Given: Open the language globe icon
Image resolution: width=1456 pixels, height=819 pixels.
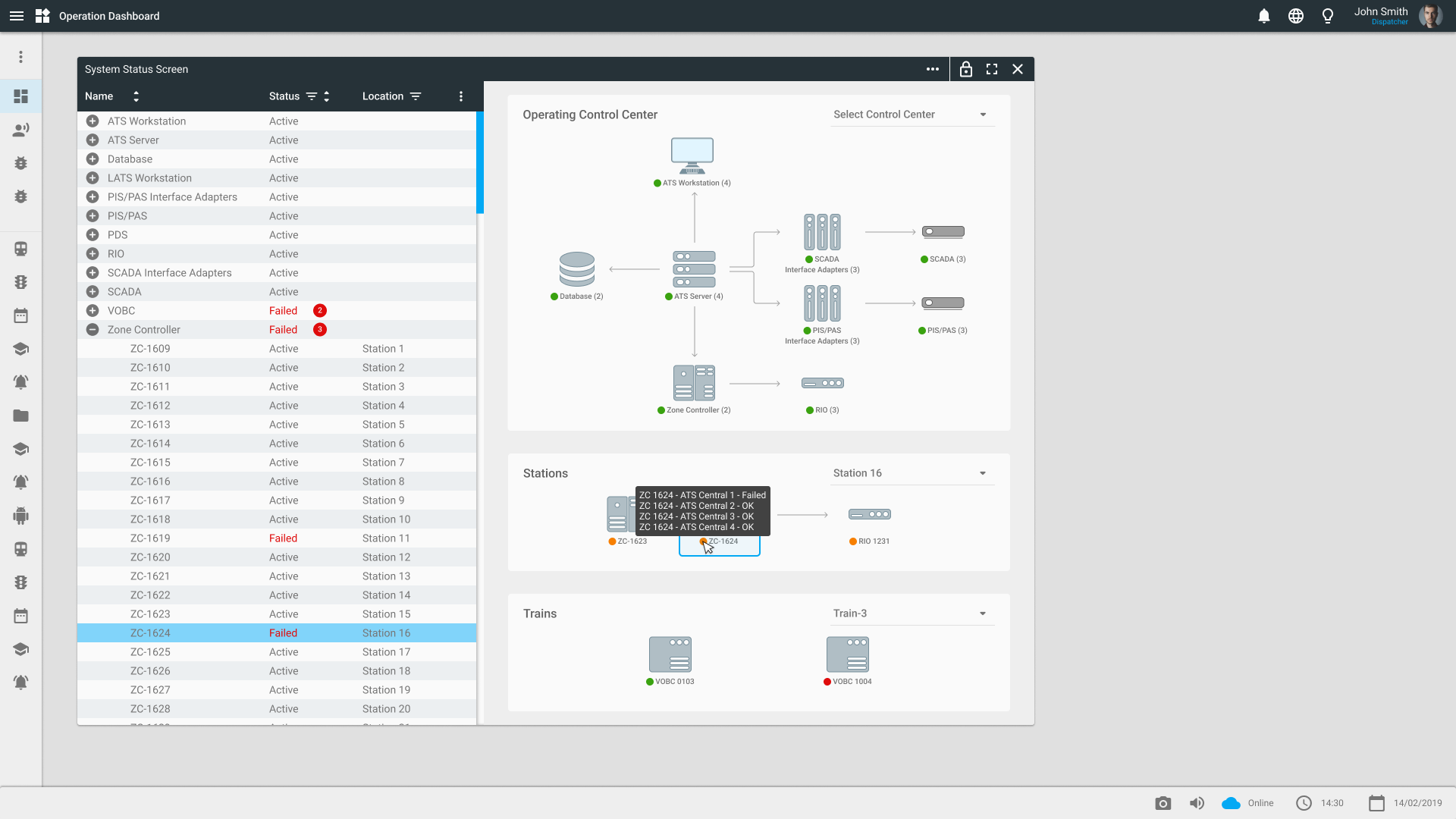Looking at the screenshot, I should point(1295,16).
